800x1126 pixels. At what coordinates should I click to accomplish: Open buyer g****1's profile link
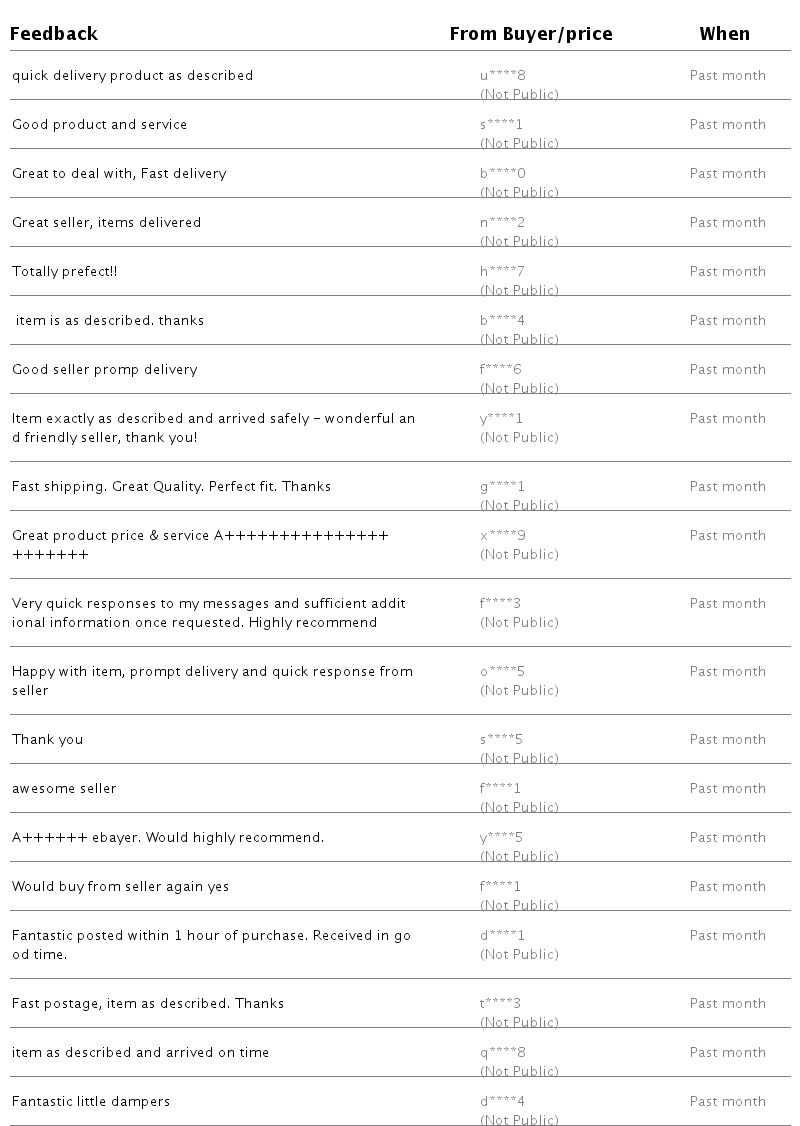502,486
